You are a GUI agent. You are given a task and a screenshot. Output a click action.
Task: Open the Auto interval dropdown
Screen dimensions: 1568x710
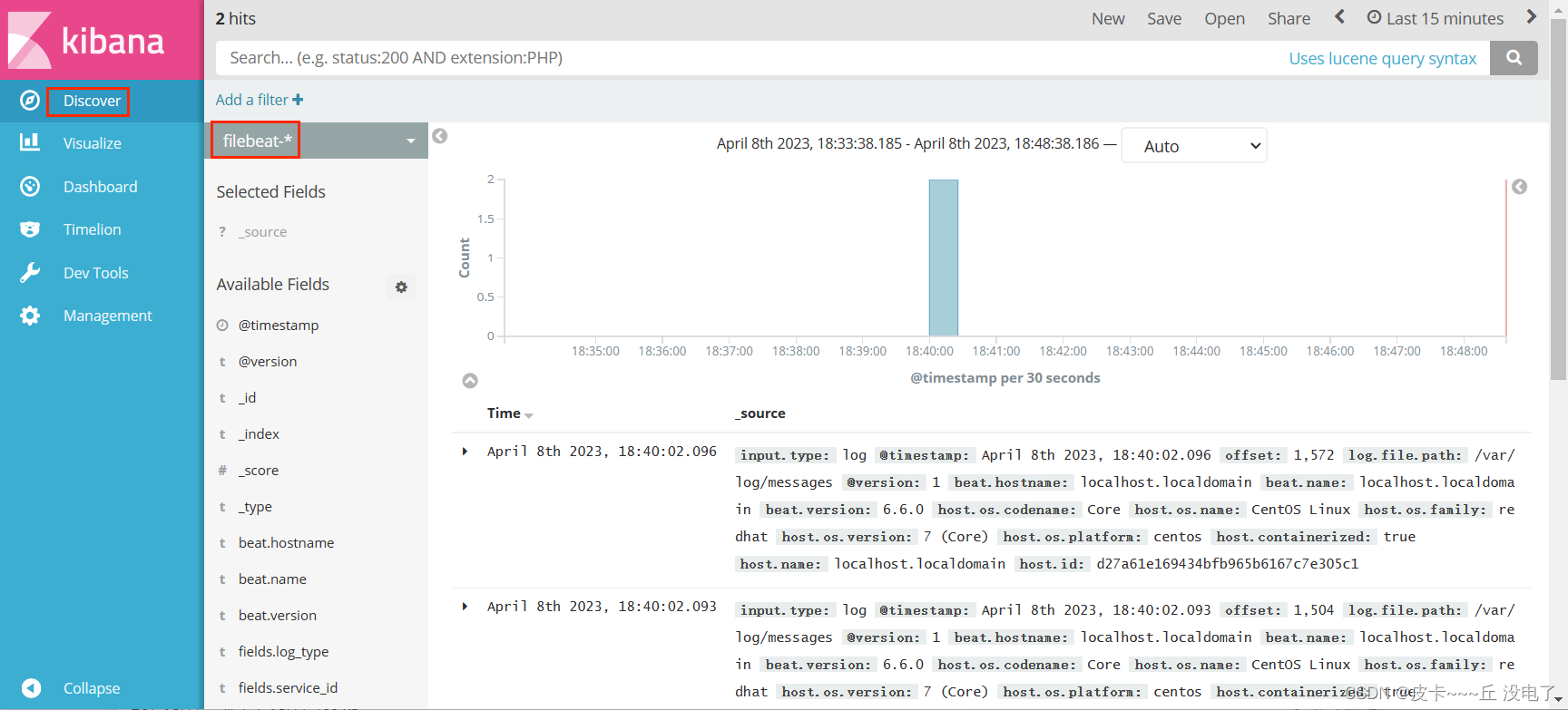click(1194, 146)
